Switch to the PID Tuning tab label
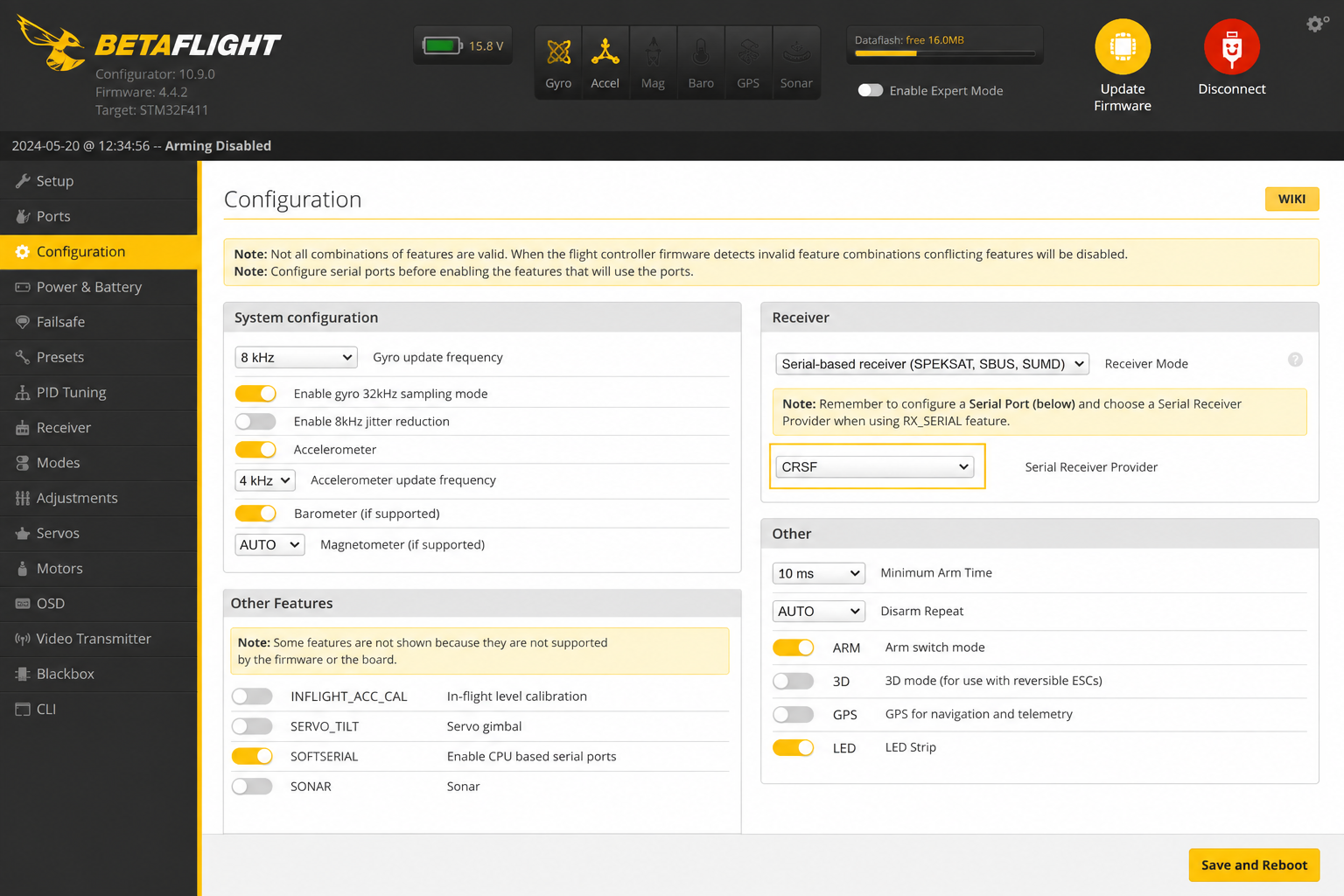 pos(71,393)
